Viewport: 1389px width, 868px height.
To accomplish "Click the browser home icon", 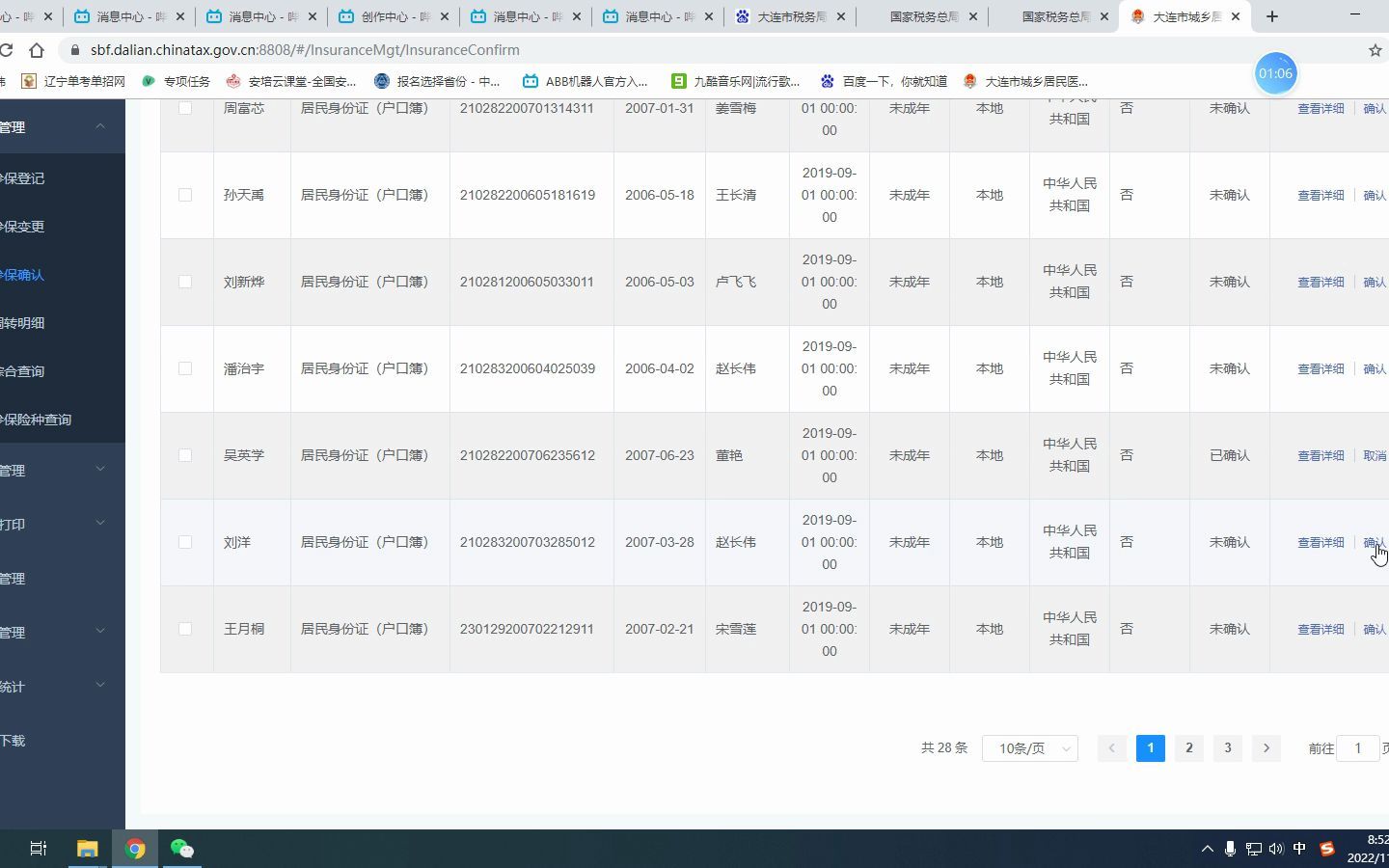I will [x=37, y=50].
